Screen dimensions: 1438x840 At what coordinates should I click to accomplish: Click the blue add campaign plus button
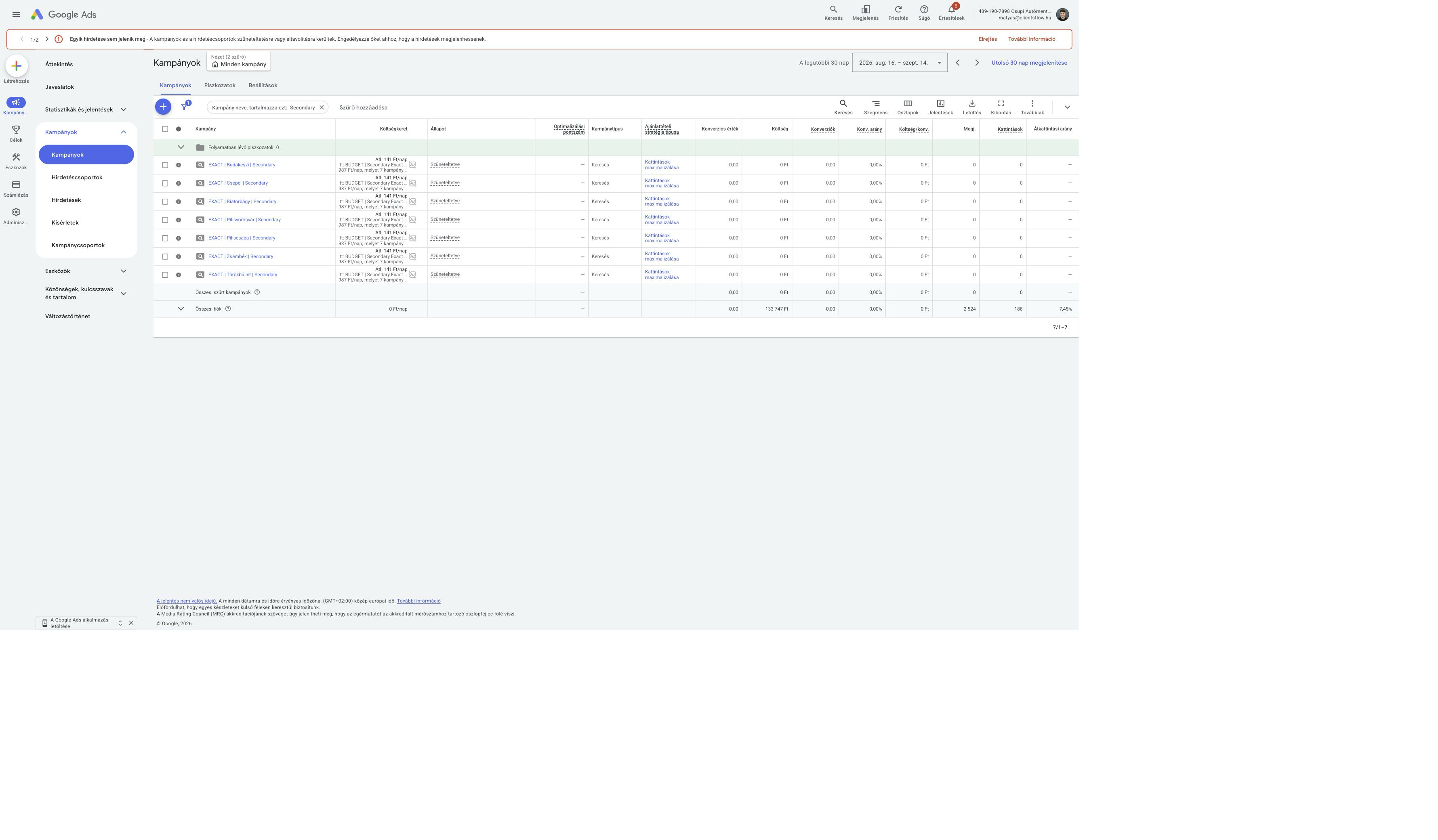coord(163,107)
